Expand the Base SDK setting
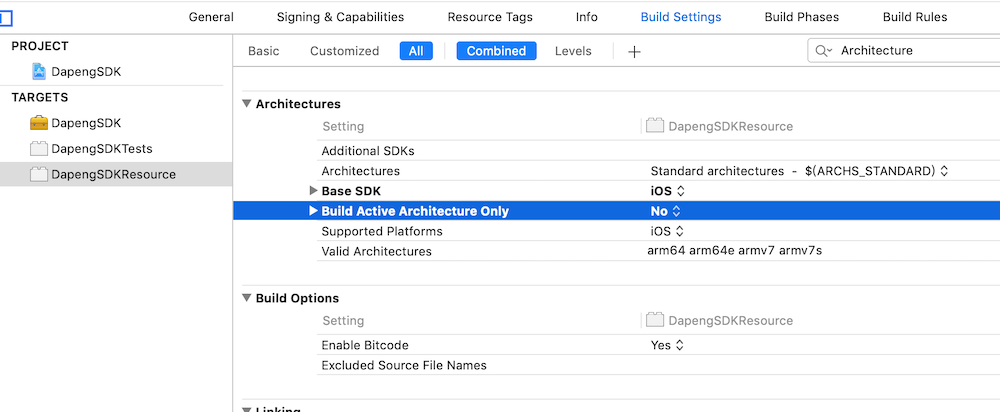 point(313,191)
